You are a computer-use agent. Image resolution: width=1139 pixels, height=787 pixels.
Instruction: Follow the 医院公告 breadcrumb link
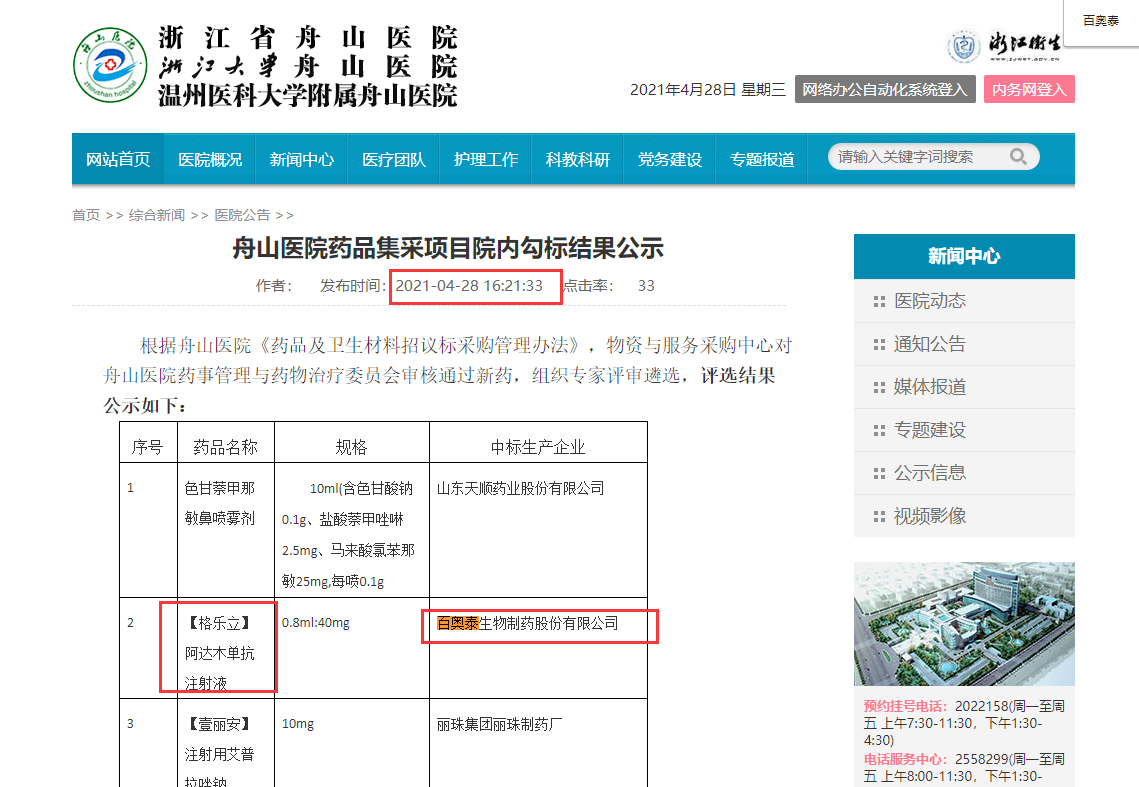242,215
